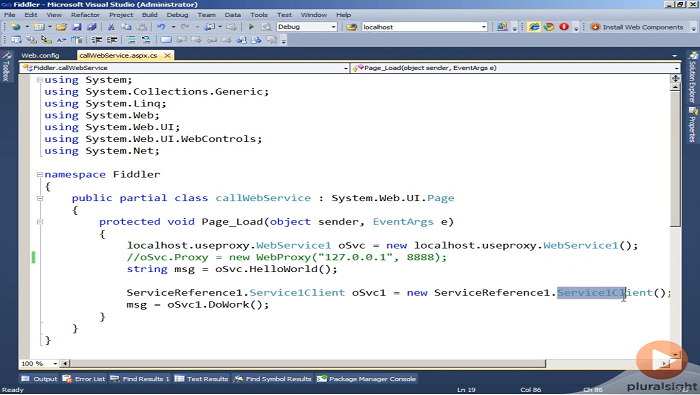Open the Toolbox side panel
The width and height of the screenshot is (700, 395).
coord(6,67)
